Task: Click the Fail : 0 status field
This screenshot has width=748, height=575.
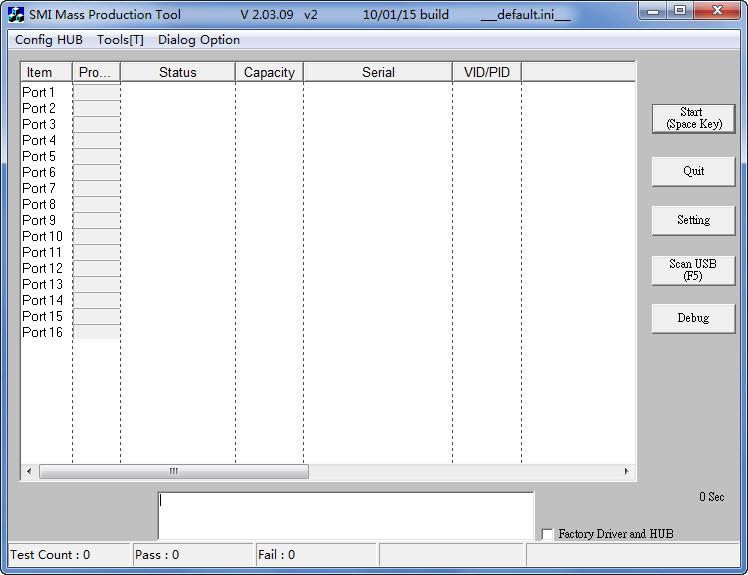Action: pyautogui.click(x=316, y=555)
